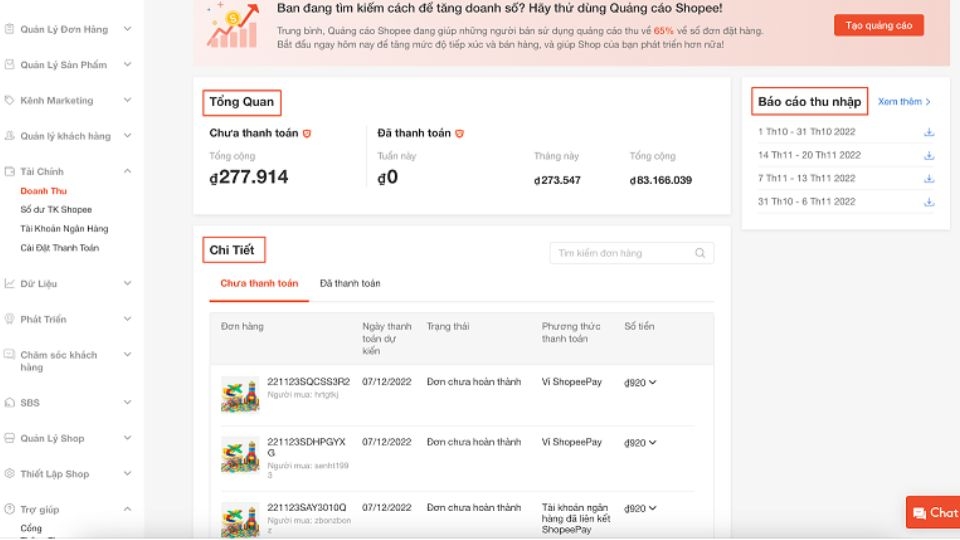
Task: Expand the SBS menu chevron
Action: 127,402
